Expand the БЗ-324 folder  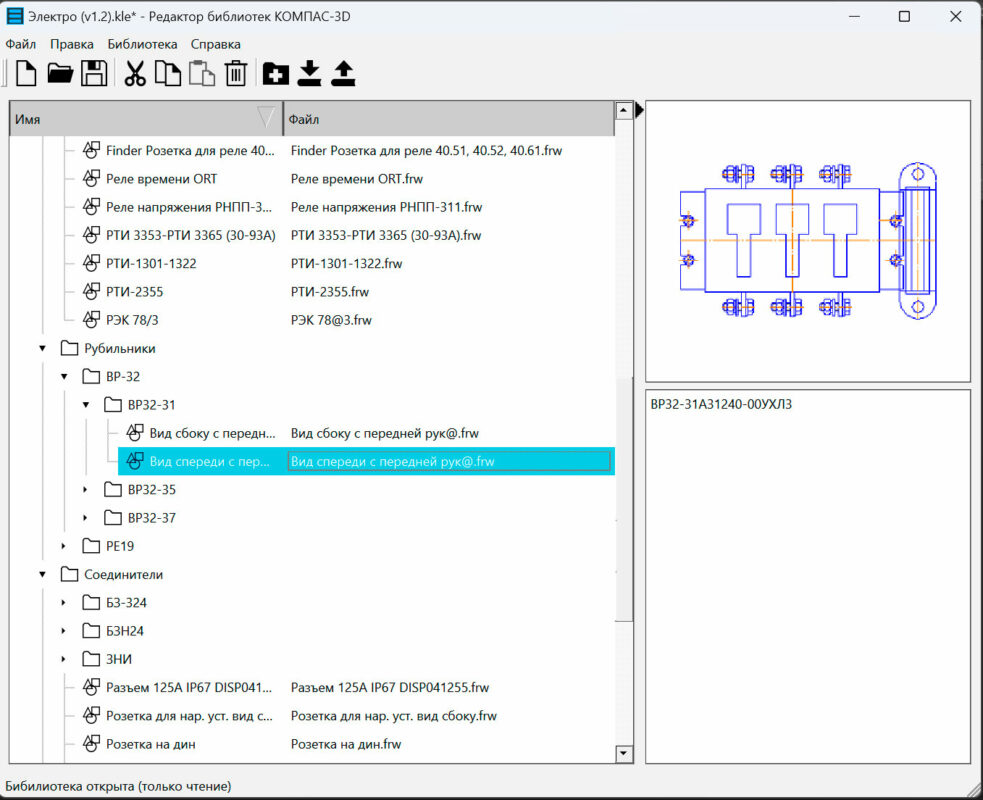[64, 603]
